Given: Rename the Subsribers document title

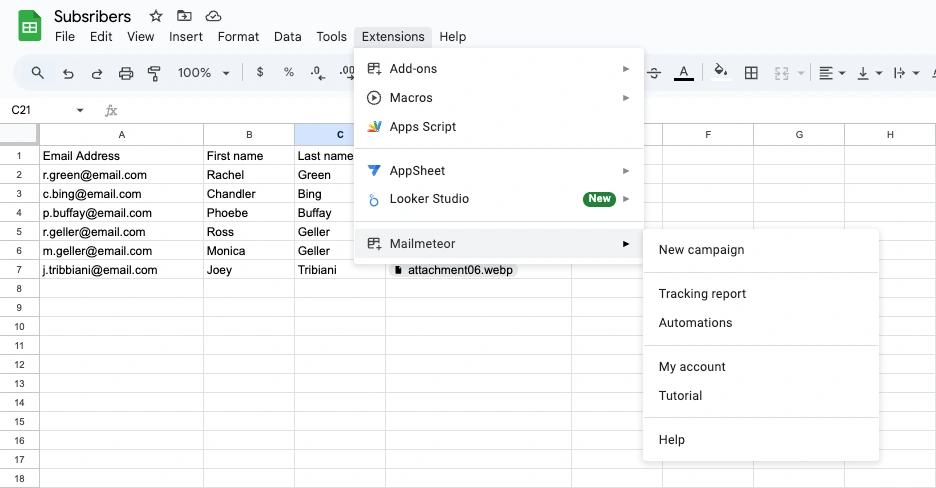Looking at the screenshot, I should pyautogui.click(x=93, y=16).
